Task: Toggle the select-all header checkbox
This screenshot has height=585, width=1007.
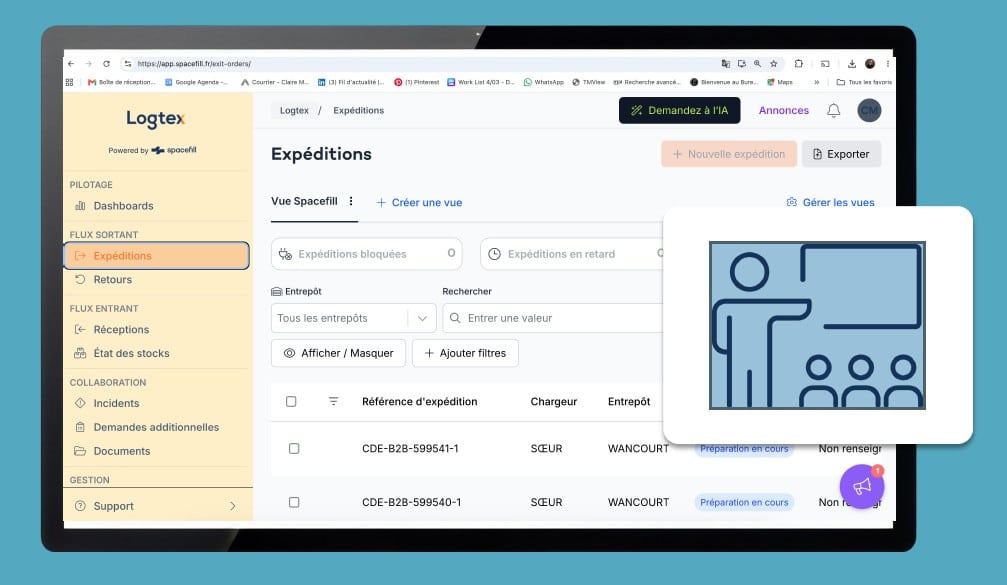Action: click(x=291, y=401)
